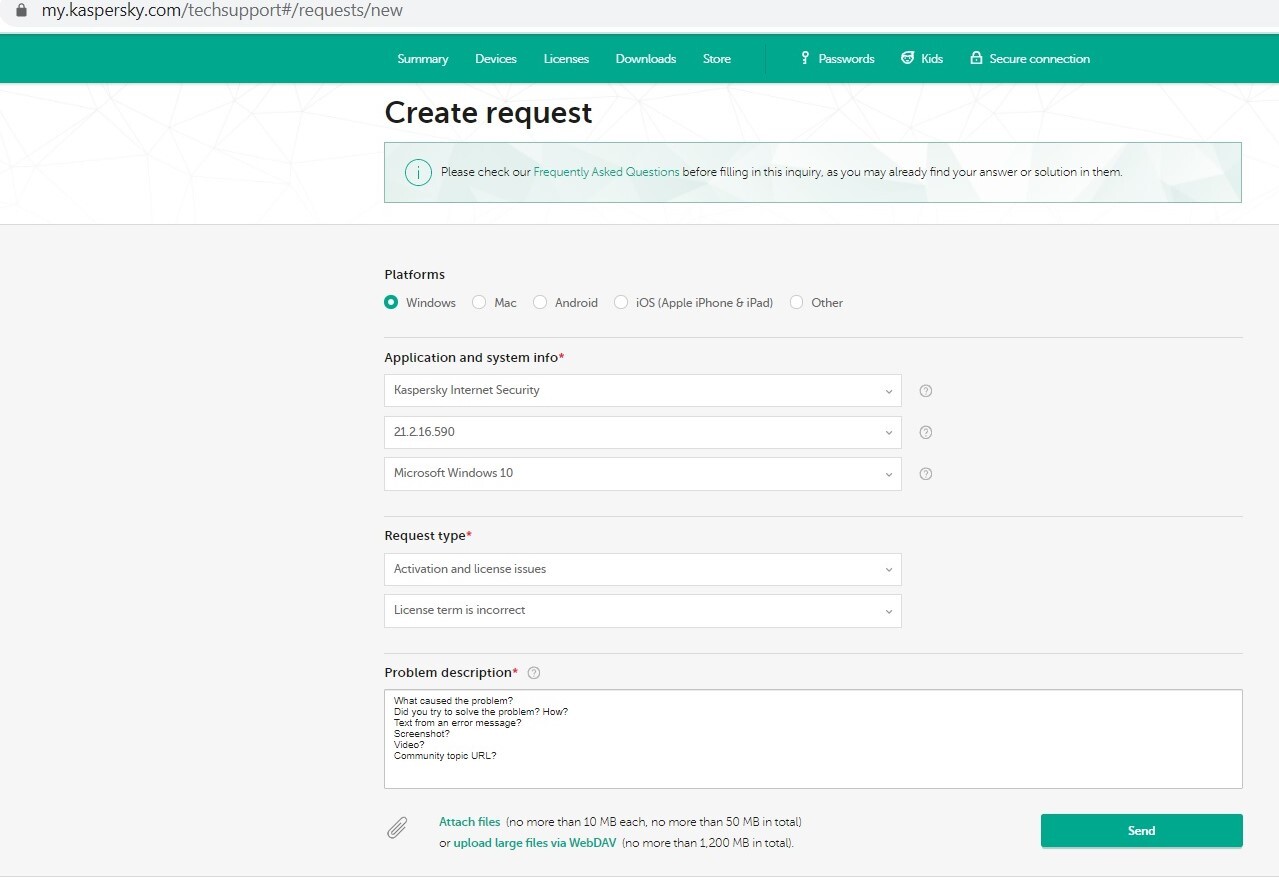1279x881 pixels.
Task: Click the Platforms label
Action: 415,275
